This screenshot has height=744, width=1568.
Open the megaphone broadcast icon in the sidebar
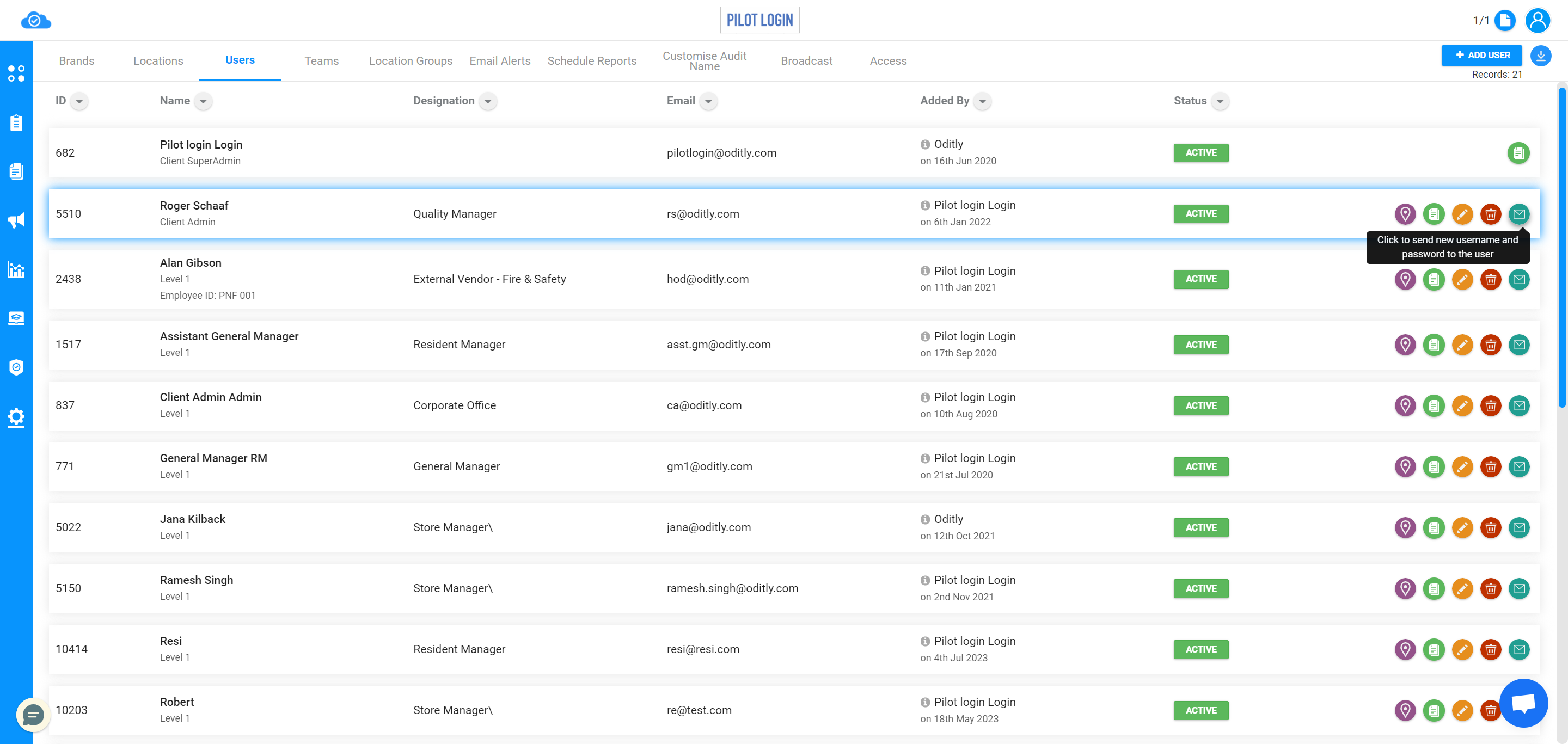[x=16, y=220]
